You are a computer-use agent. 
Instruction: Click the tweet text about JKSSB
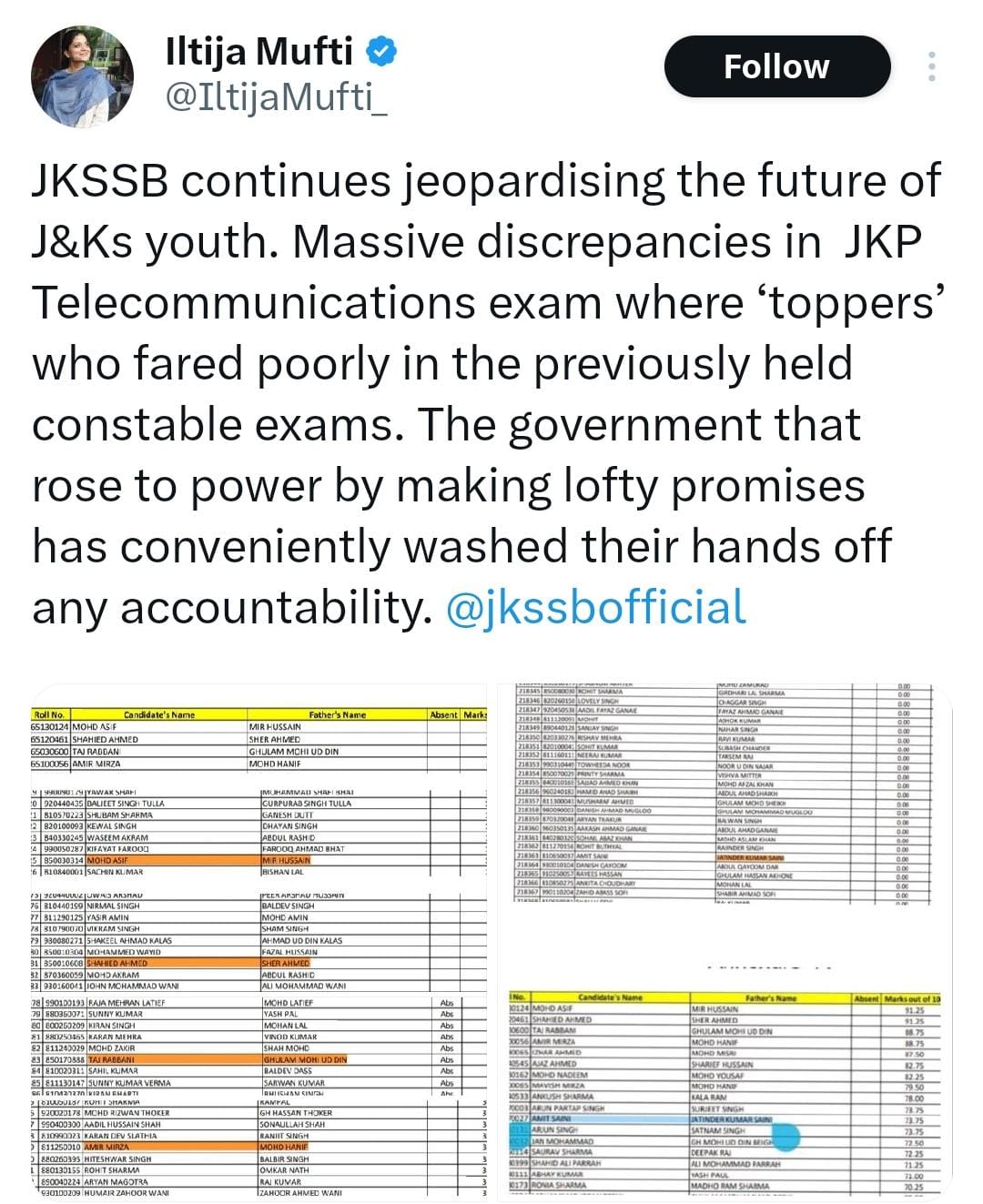[x=487, y=393]
